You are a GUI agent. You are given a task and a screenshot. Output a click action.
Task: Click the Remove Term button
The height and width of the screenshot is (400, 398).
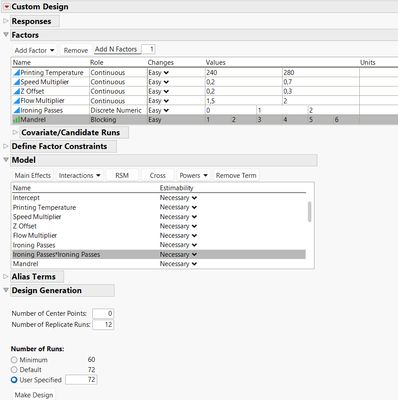pyautogui.click(x=236, y=175)
